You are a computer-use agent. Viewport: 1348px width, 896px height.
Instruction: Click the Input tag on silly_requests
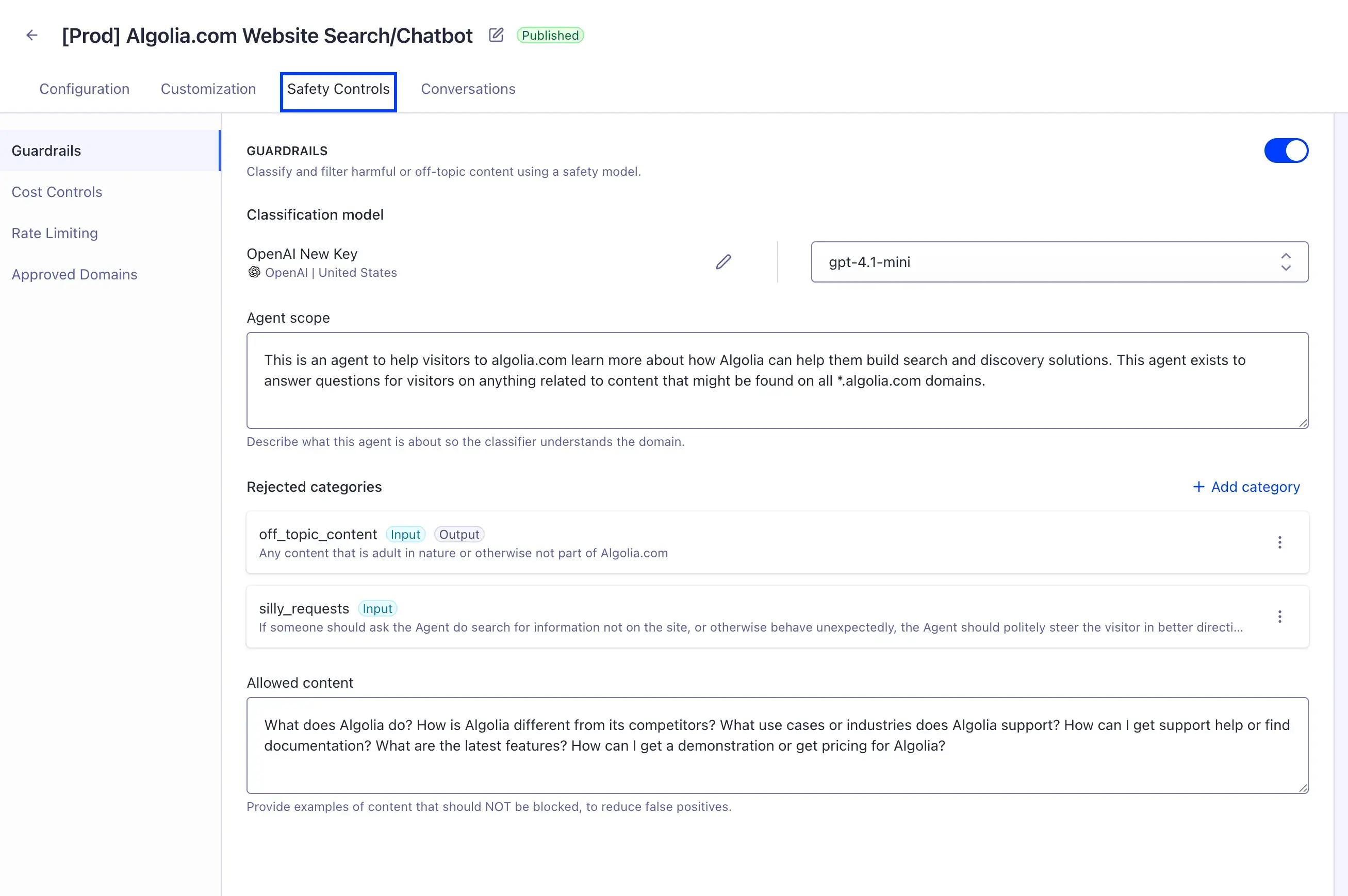(377, 608)
